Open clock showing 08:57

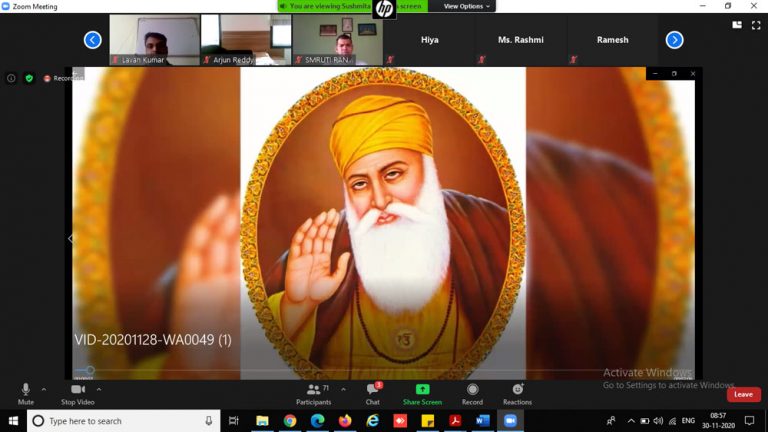tap(719, 421)
